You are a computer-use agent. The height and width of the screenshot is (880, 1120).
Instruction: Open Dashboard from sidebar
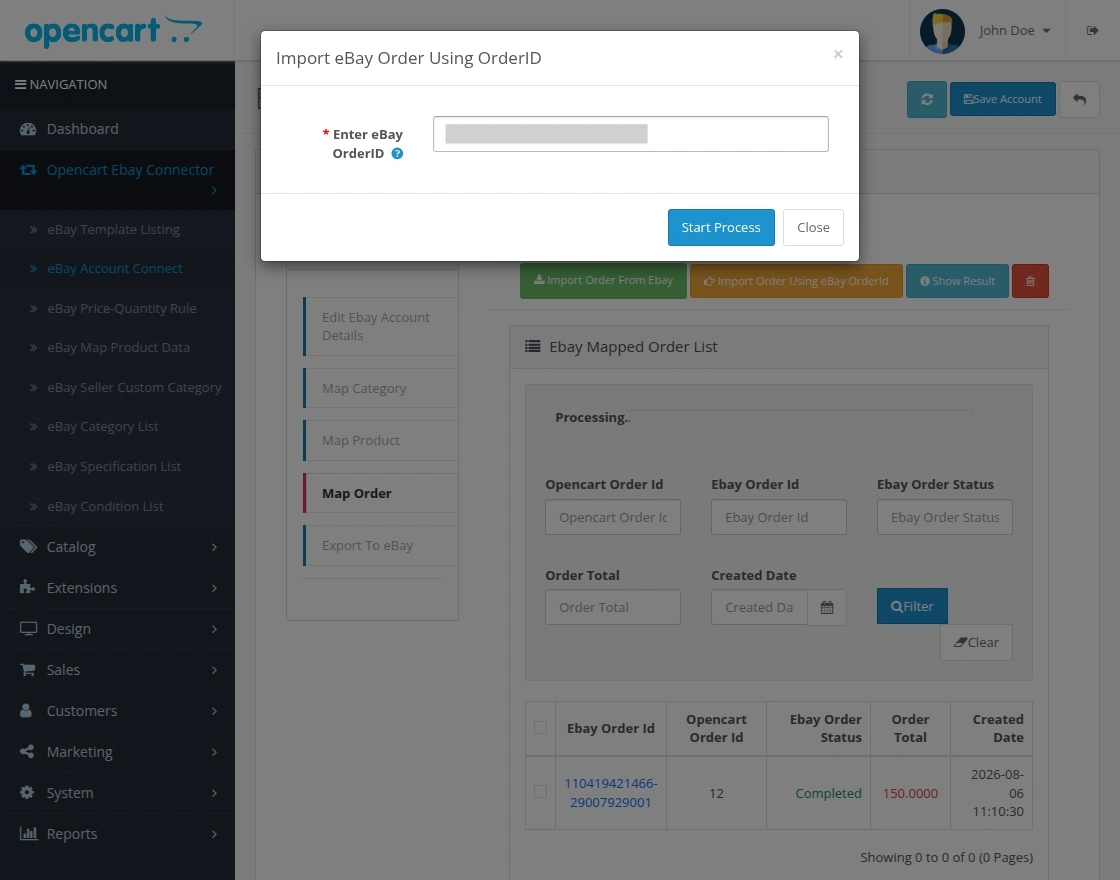(117, 129)
